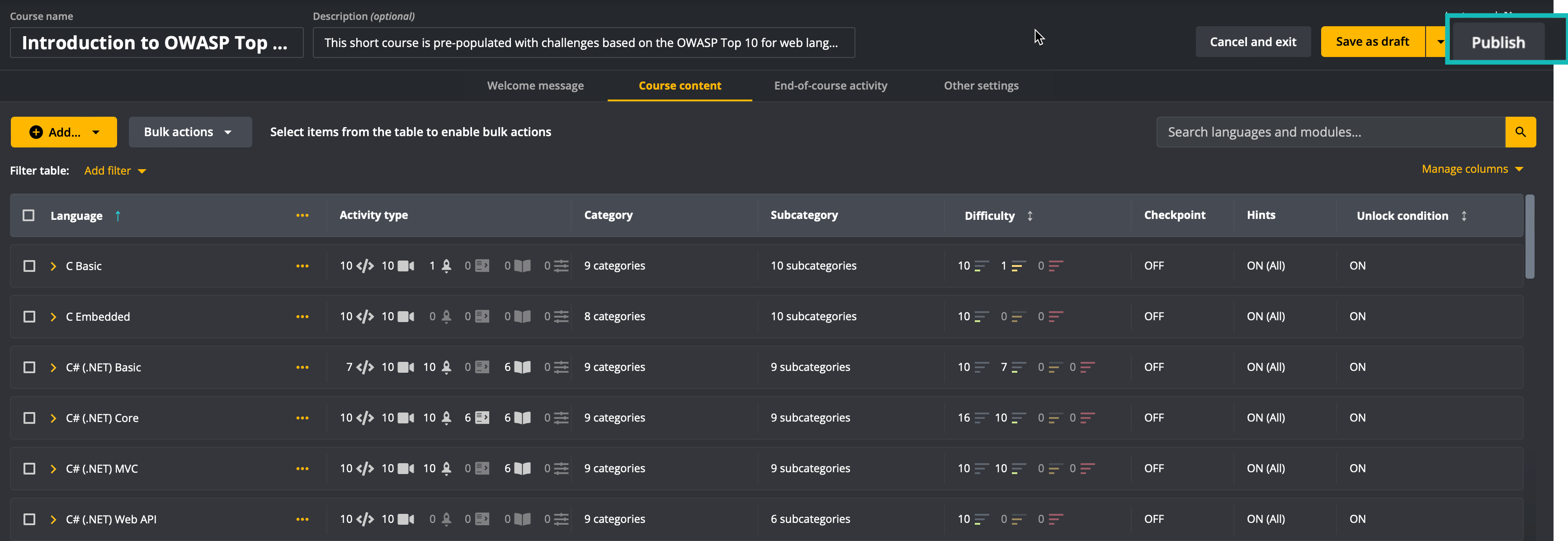Open three-dot menu for C Basic row
This screenshot has width=1568, height=541.
[302, 266]
